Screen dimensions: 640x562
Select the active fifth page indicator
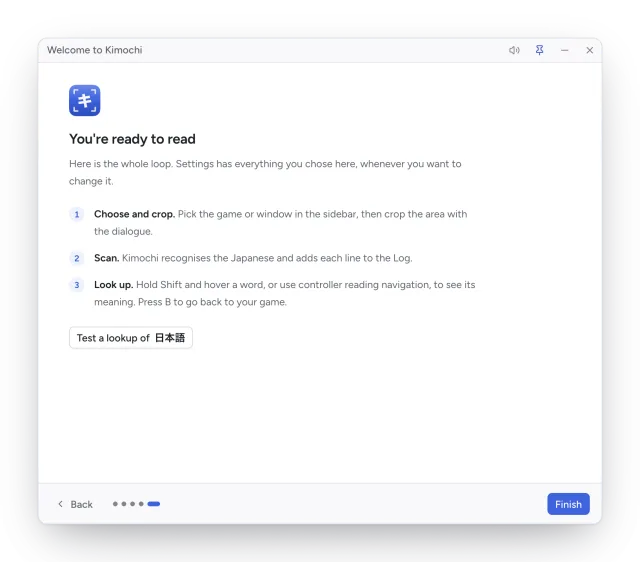pyautogui.click(x=153, y=504)
